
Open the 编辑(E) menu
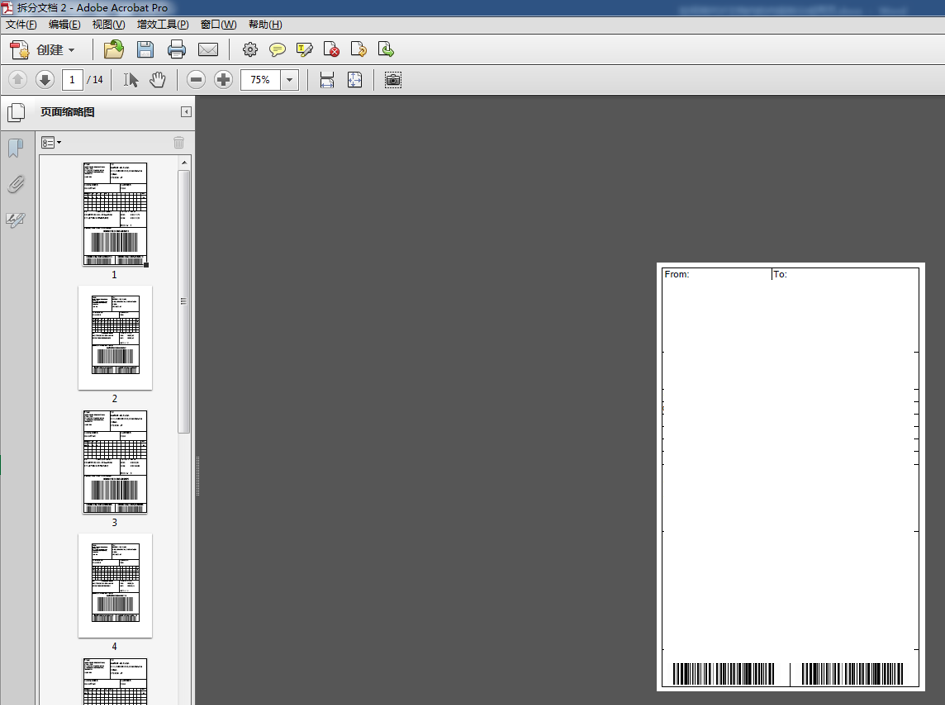[x=64, y=24]
